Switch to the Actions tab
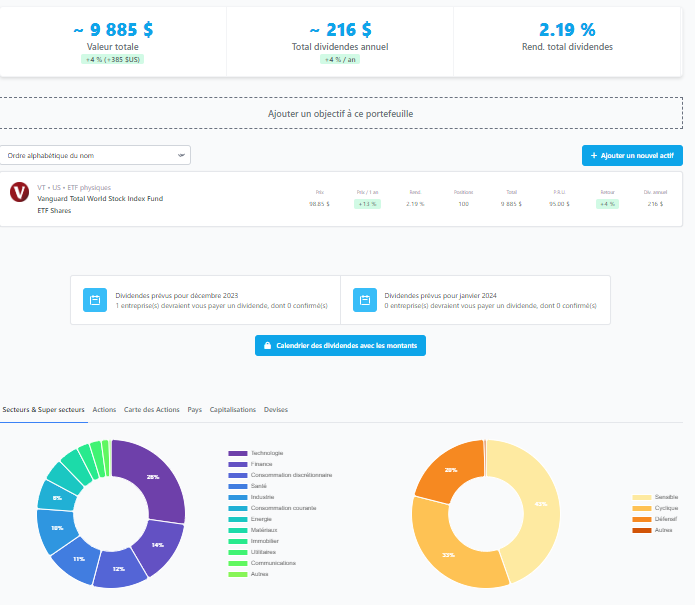 [x=104, y=410]
